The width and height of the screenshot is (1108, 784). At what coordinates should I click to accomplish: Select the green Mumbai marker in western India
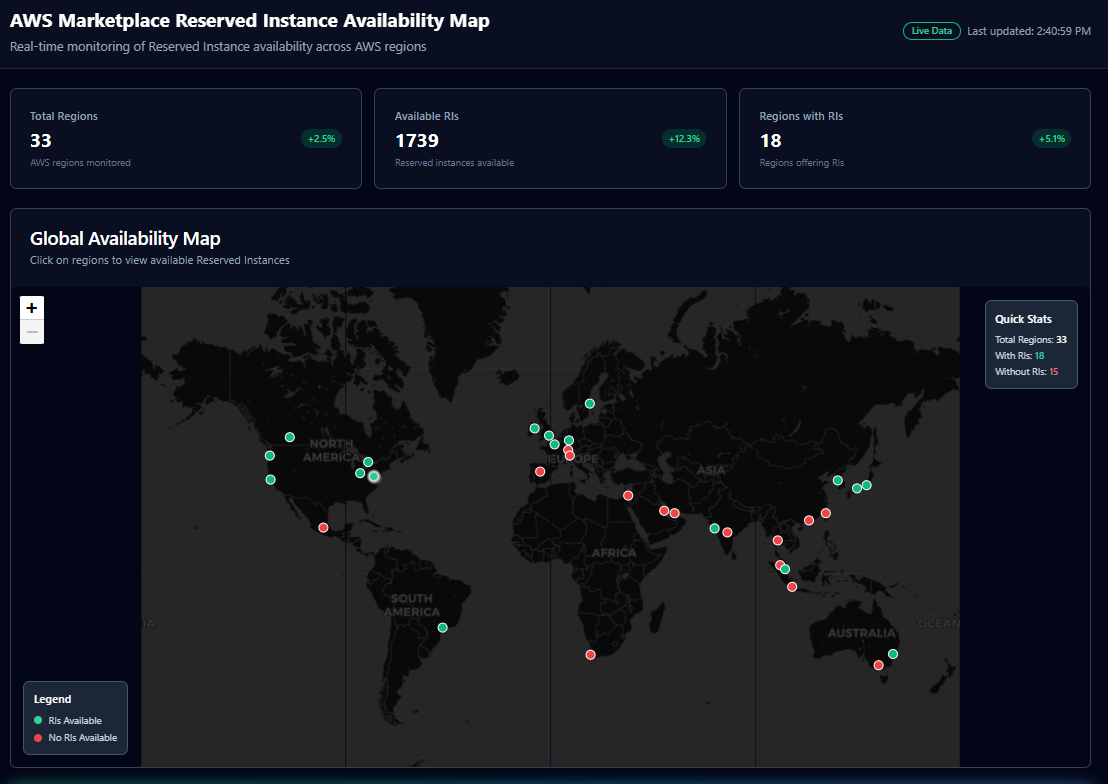[x=714, y=528]
